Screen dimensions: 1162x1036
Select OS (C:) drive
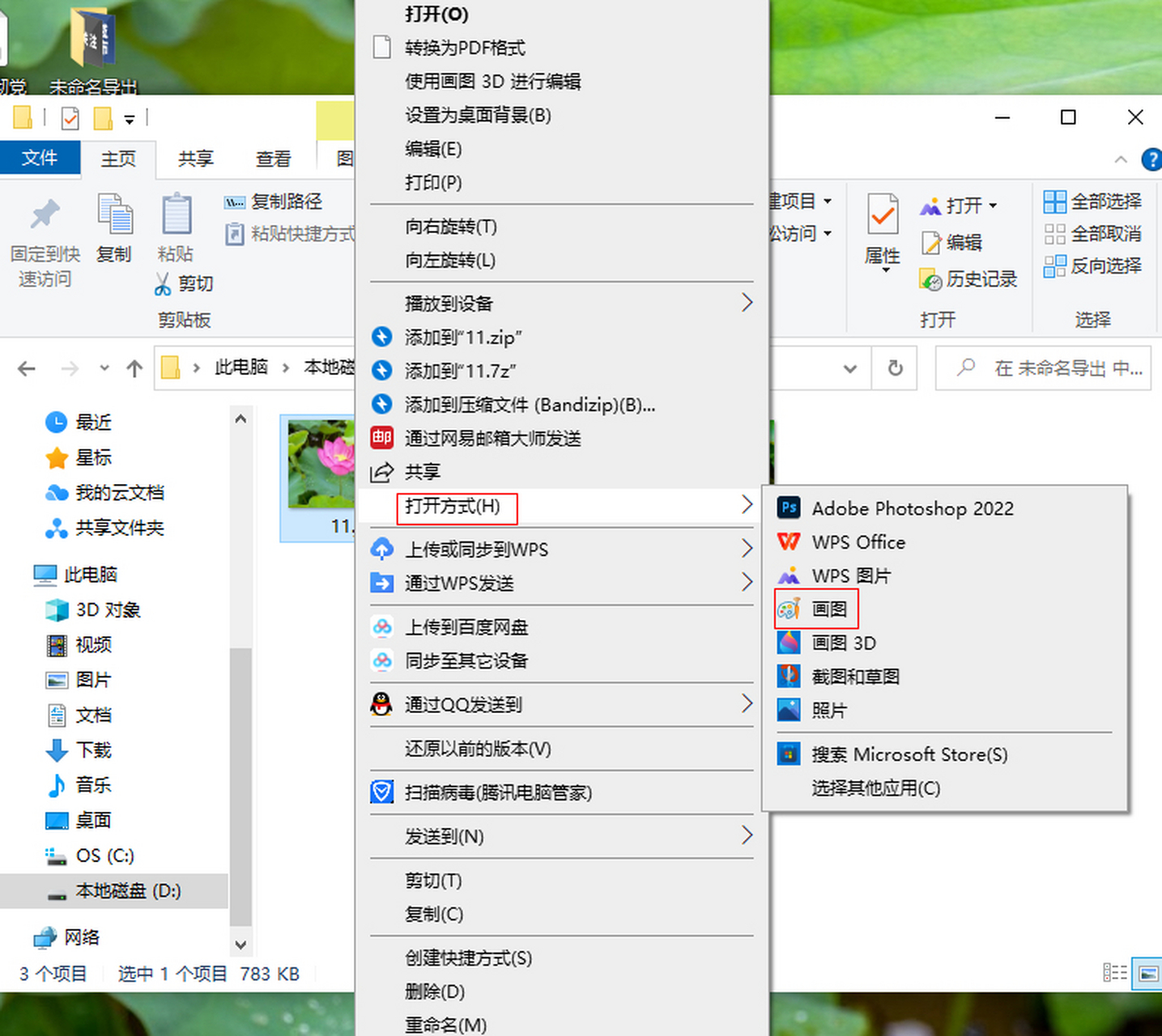click(89, 856)
